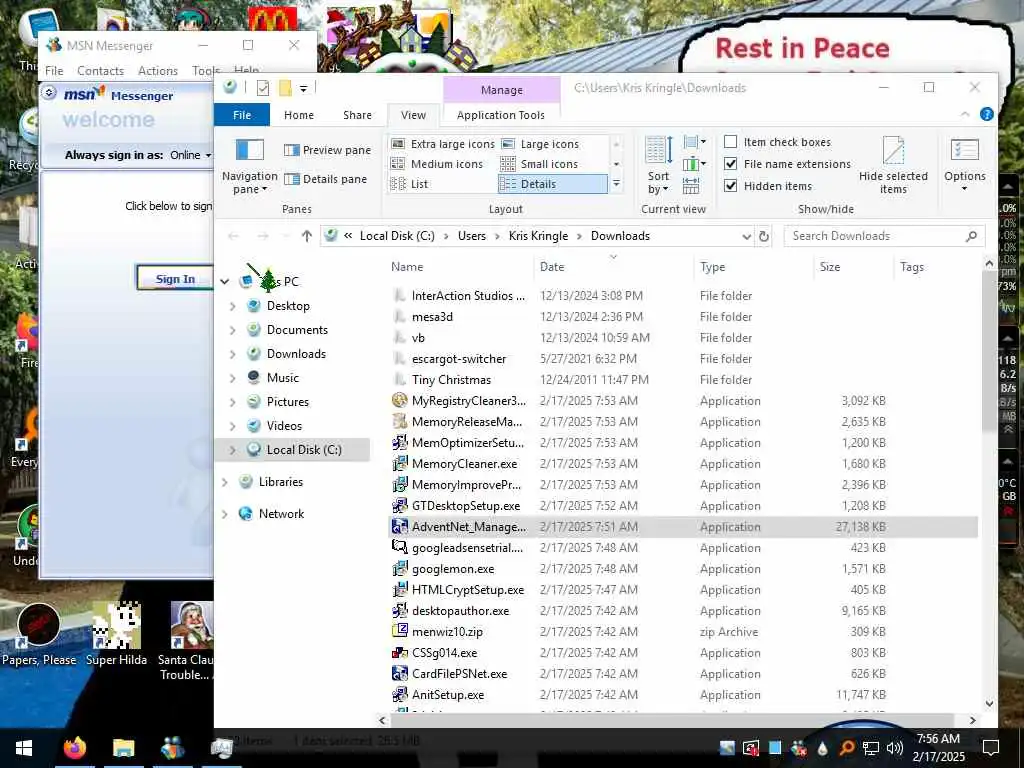The image size is (1024, 768).
Task: Expand the Documents tree node
Action: pyautogui.click(x=232, y=330)
